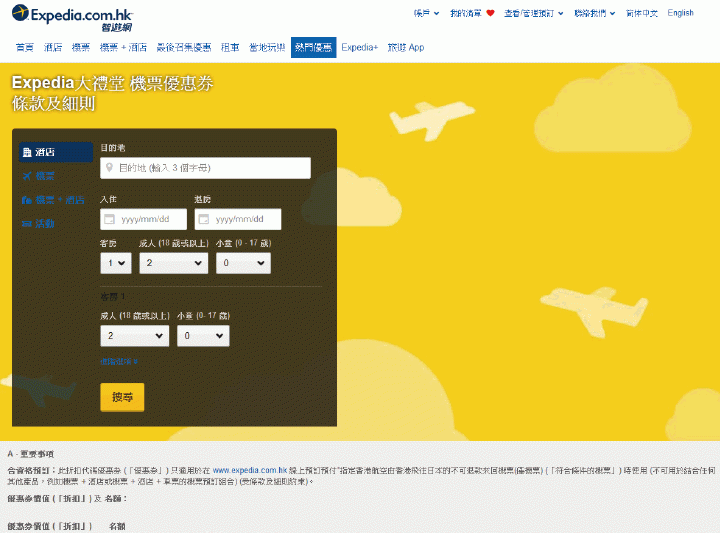Image resolution: width=720 pixels, height=533 pixels.
Task: Open the children dropdown in top row
Action: pos(243,263)
